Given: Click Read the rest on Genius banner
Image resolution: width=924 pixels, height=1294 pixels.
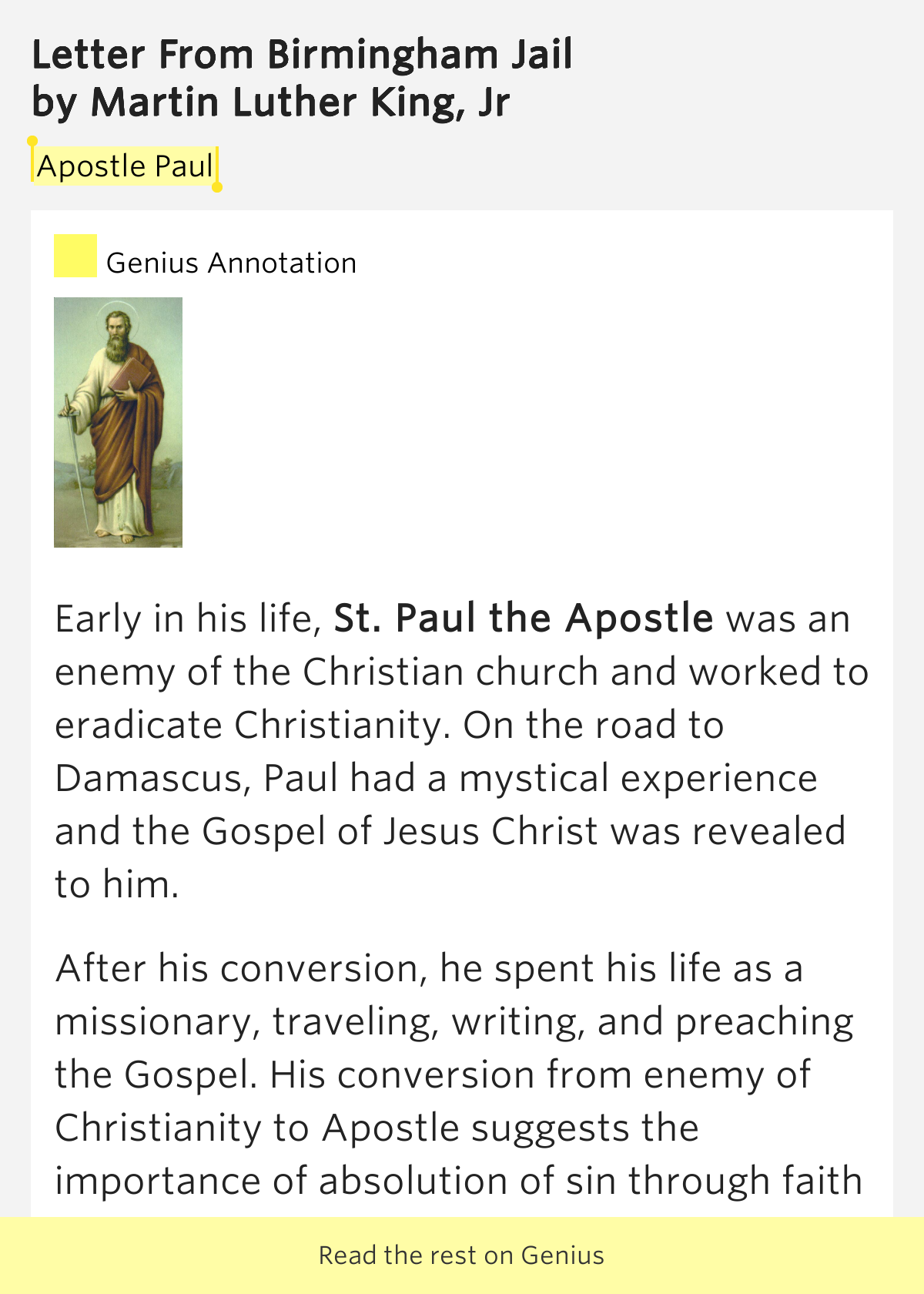Looking at the screenshot, I should click(462, 1255).
